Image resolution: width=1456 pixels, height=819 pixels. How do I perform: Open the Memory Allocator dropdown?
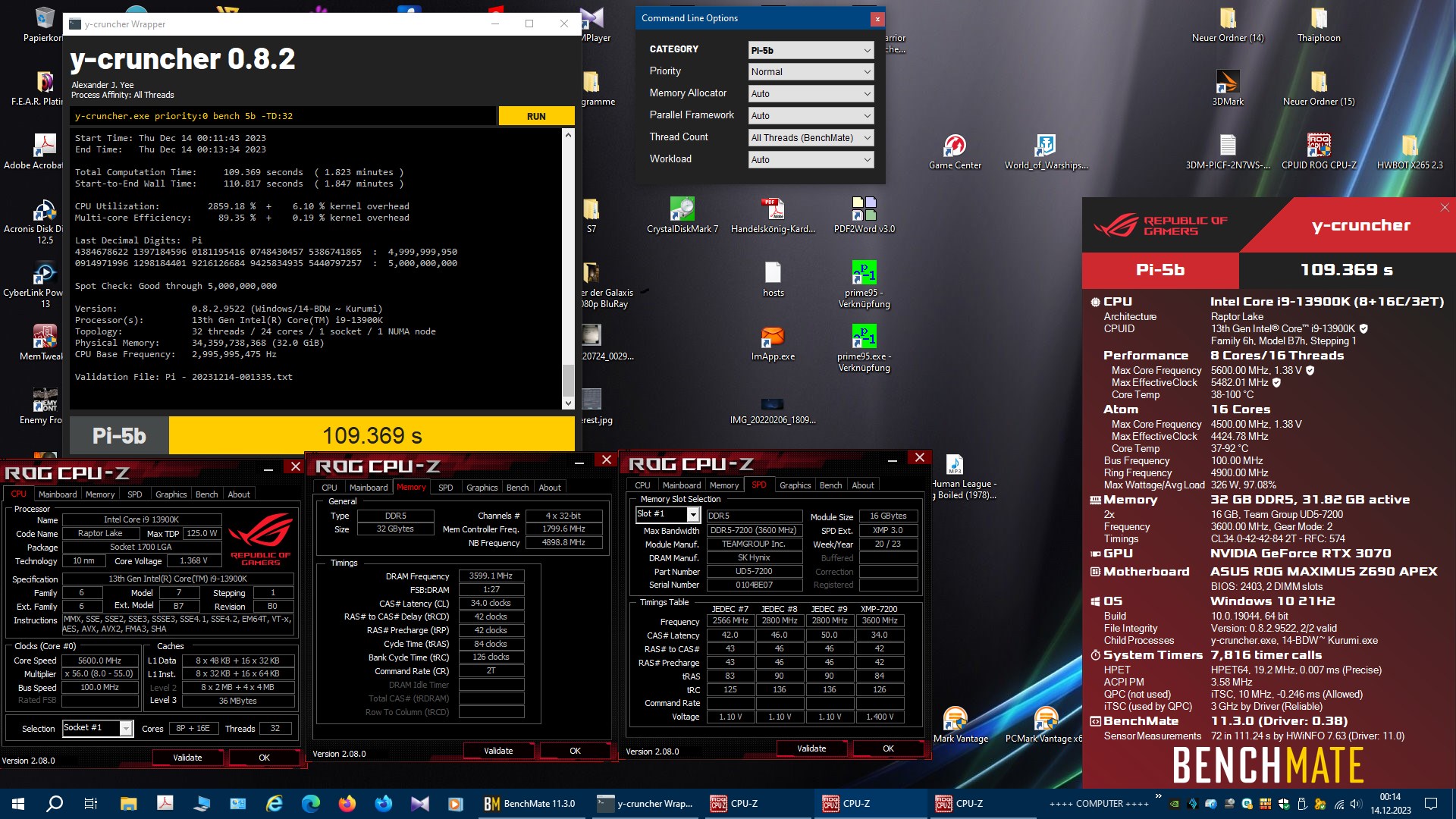tap(811, 93)
